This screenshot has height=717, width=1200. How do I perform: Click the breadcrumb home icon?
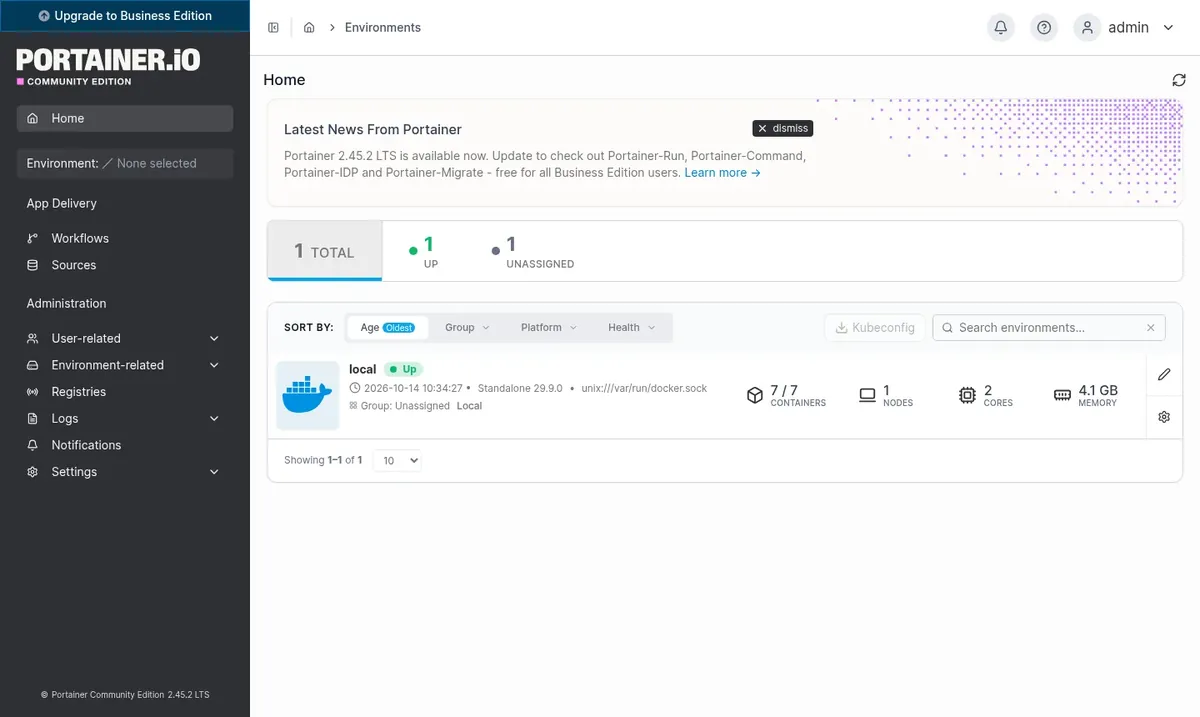click(x=309, y=28)
